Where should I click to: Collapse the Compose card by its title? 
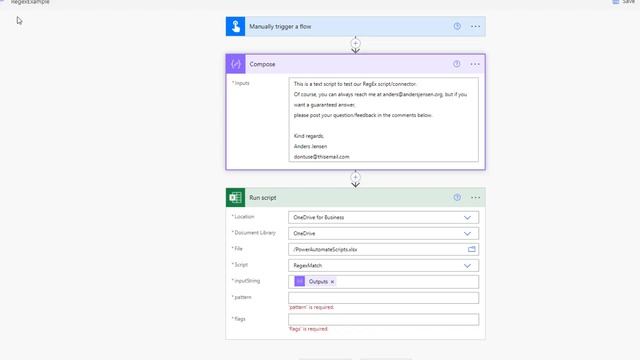[262, 64]
